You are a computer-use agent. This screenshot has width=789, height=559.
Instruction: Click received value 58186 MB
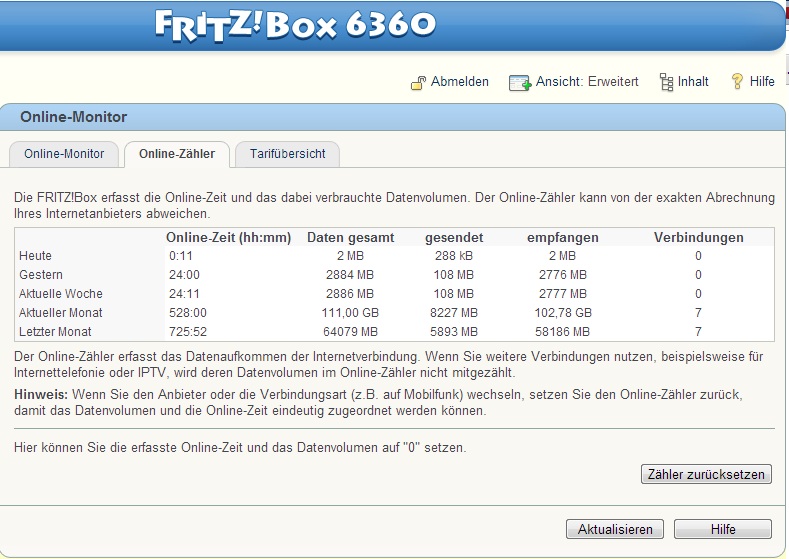click(x=563, y=332)
